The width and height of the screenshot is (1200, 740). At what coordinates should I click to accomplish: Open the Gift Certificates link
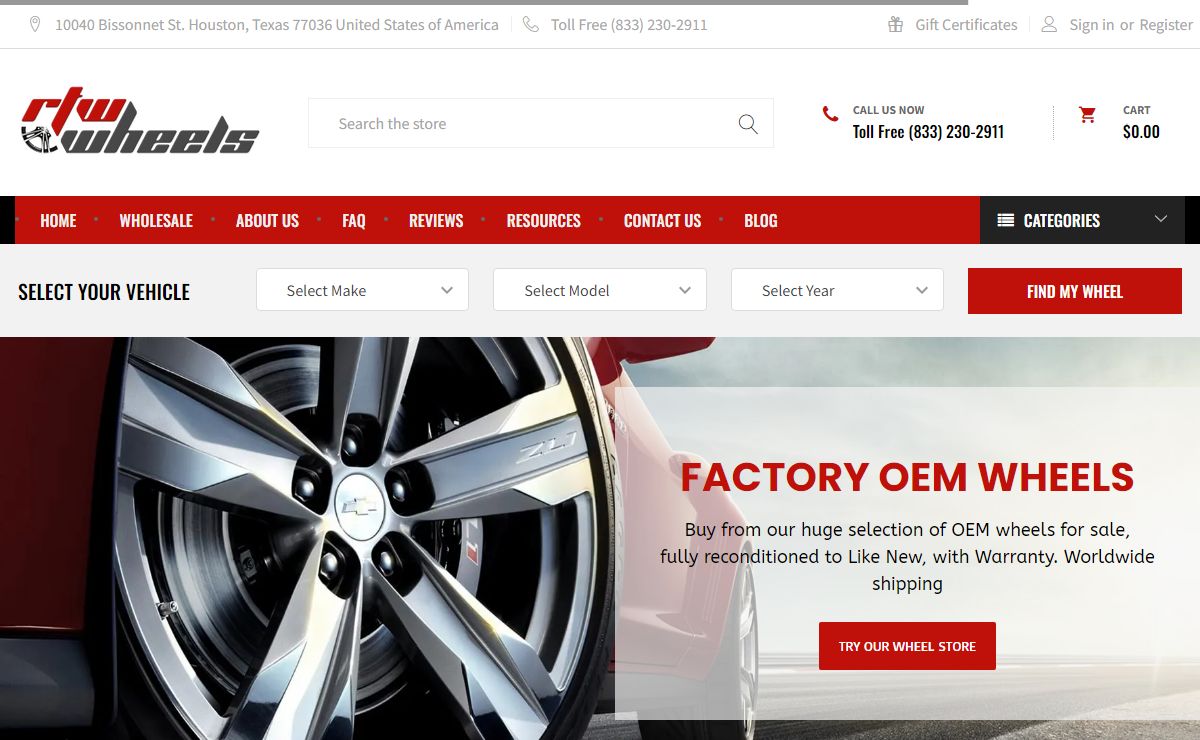coord(966,25)
